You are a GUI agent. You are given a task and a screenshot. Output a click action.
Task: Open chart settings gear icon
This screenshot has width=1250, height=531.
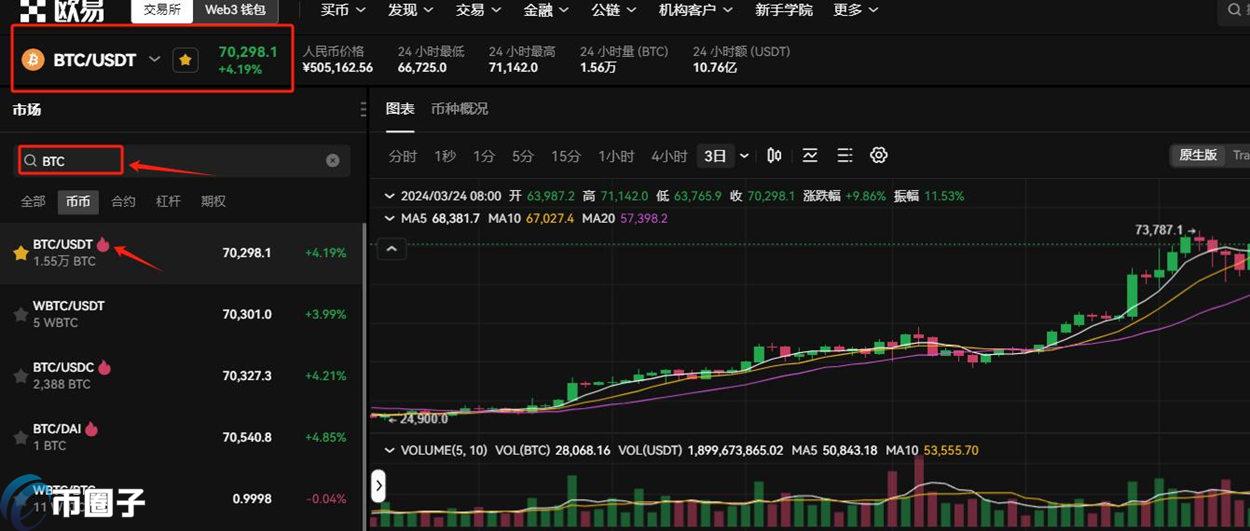coord(879,155)
